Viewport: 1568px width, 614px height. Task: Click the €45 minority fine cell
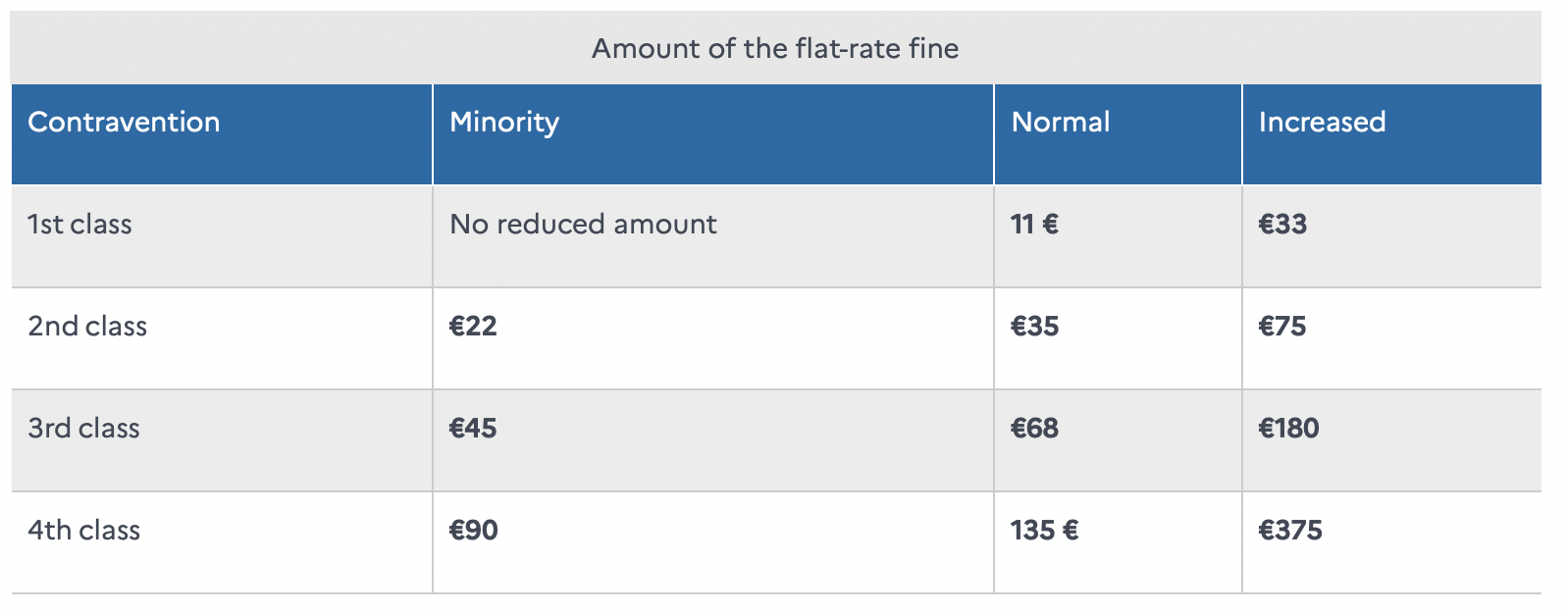pos(473,428)
